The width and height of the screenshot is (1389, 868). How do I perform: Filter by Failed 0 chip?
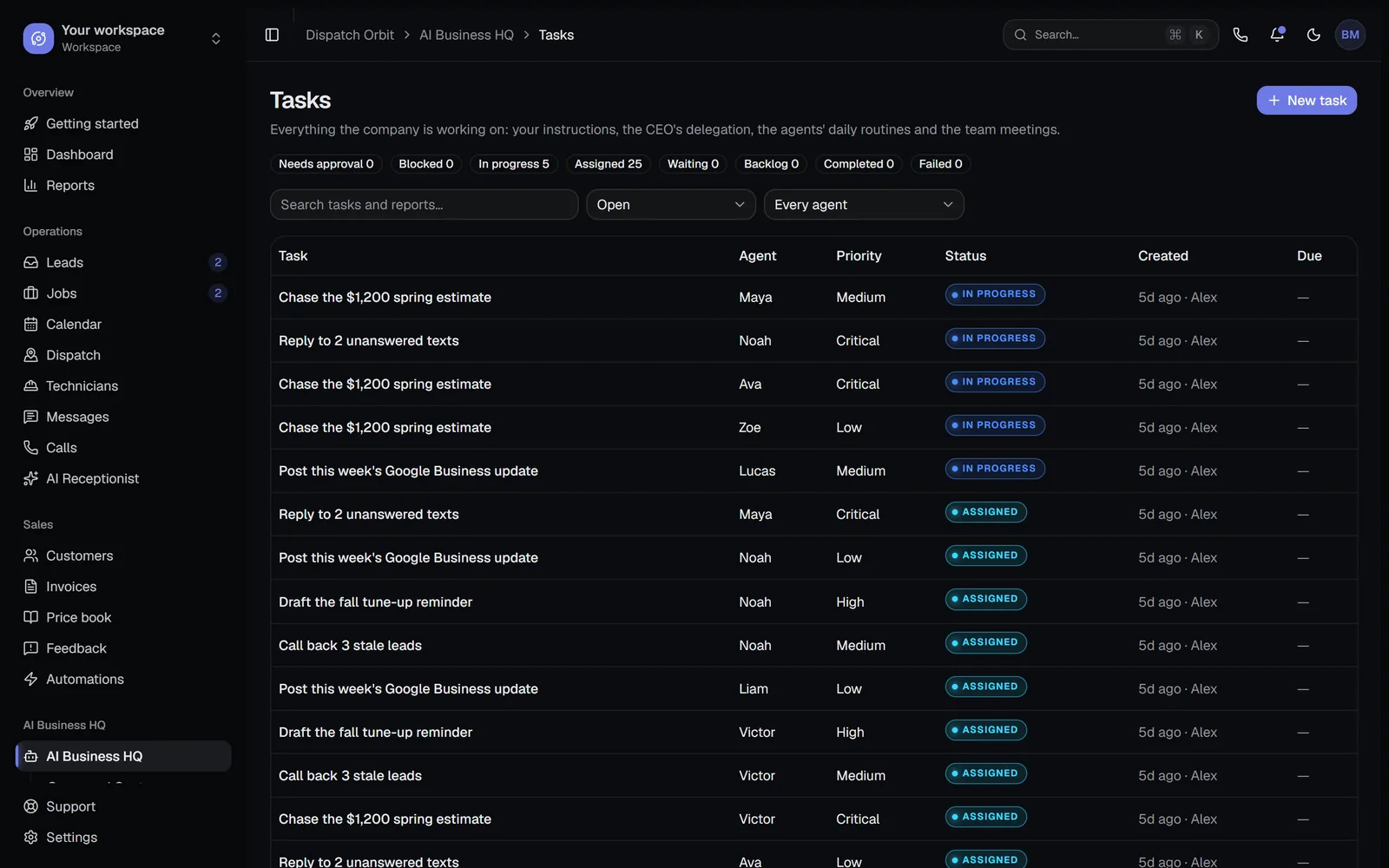point(940,164)
